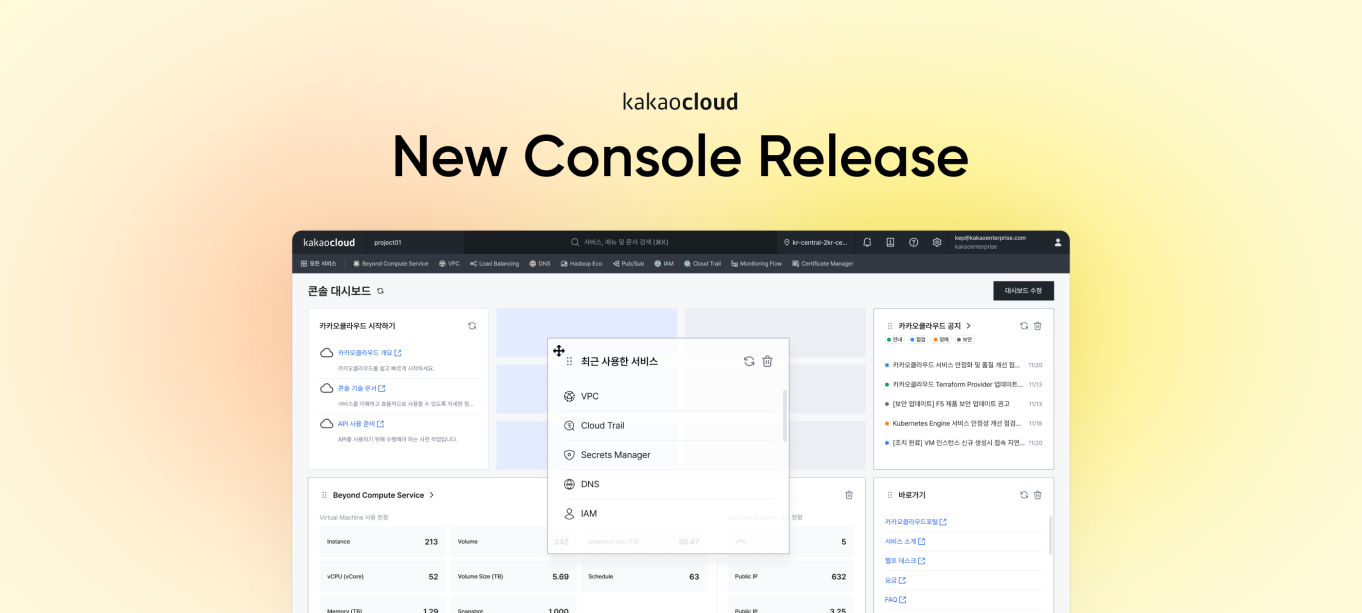This screenshot has width=1362, height=613.
Task: Open the Terraform Provider 업데이트 notice
Action: (x=964, y=384)
